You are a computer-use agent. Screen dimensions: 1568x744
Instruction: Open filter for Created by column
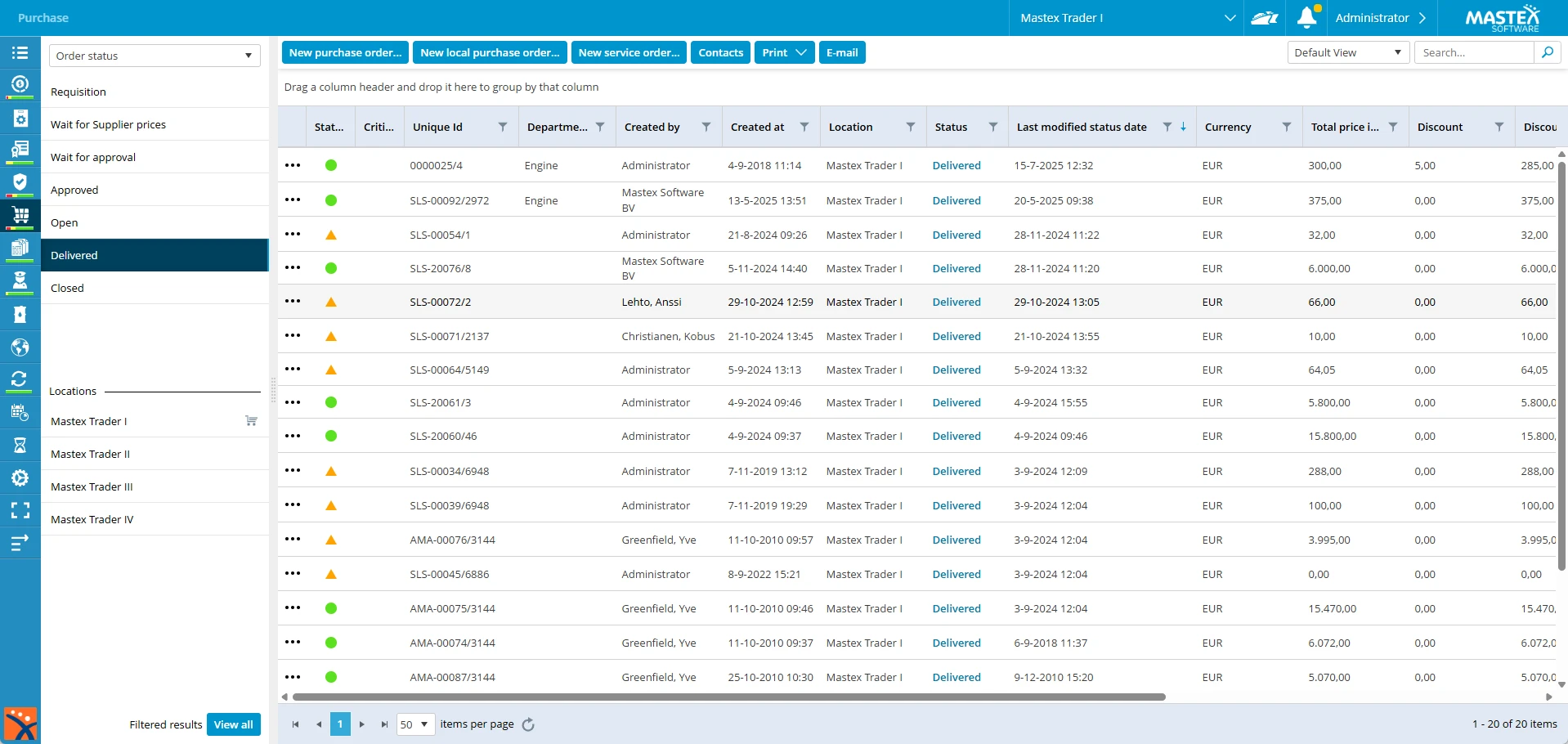pos(706,127)
